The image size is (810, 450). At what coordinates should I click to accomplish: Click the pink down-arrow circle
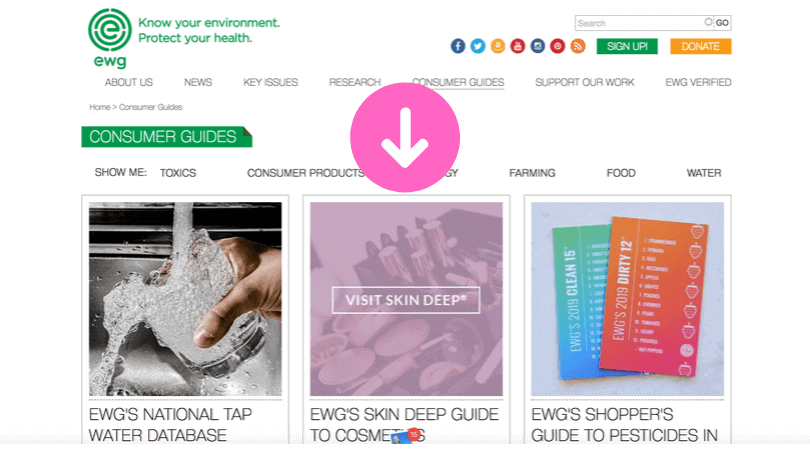coord(405,137)
